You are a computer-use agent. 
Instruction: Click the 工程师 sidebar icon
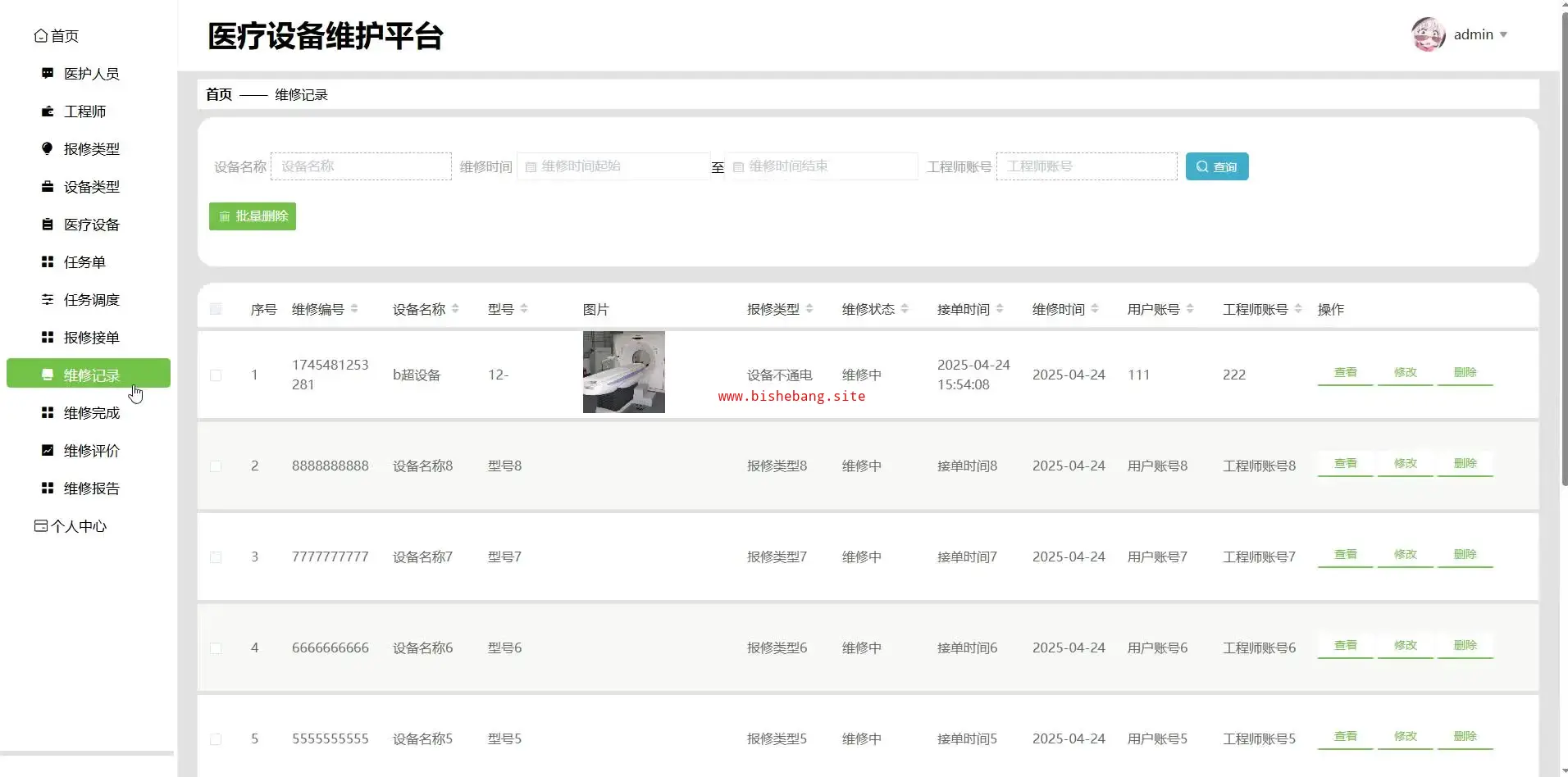pos(48,111)
